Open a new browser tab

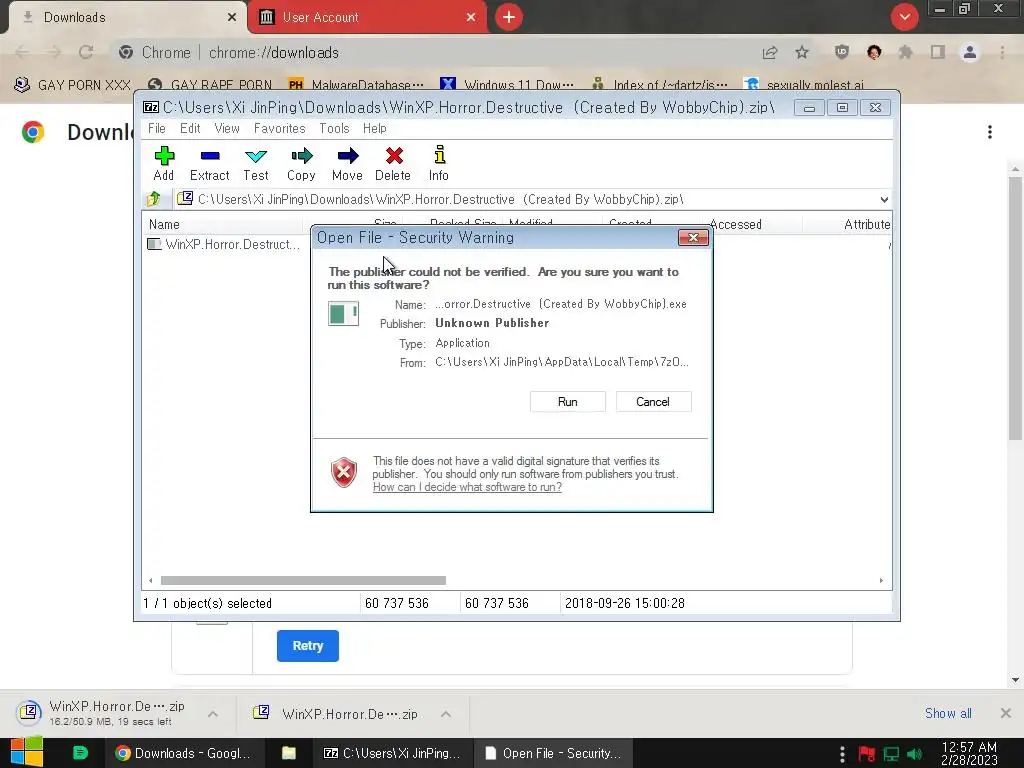click(509, 17)
